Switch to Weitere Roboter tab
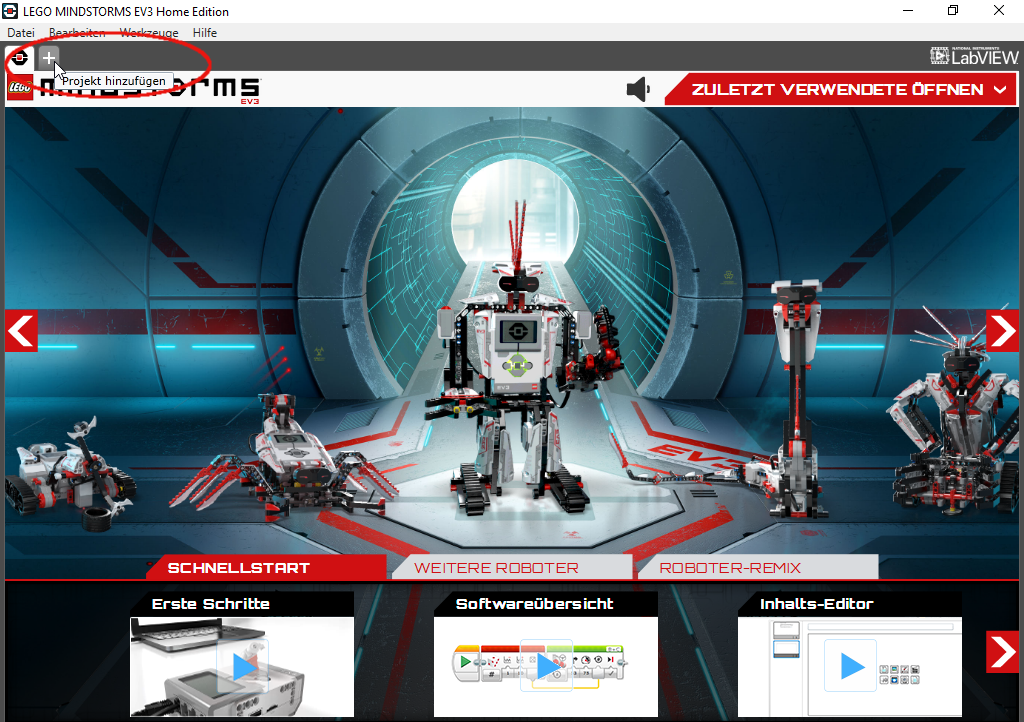Screen dimensions: 1024x722 (513, 567)
